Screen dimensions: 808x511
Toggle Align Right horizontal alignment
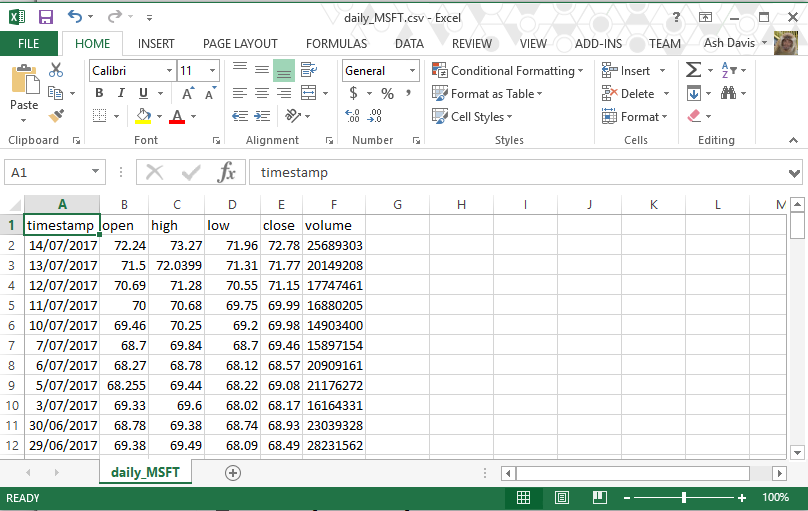284,93
